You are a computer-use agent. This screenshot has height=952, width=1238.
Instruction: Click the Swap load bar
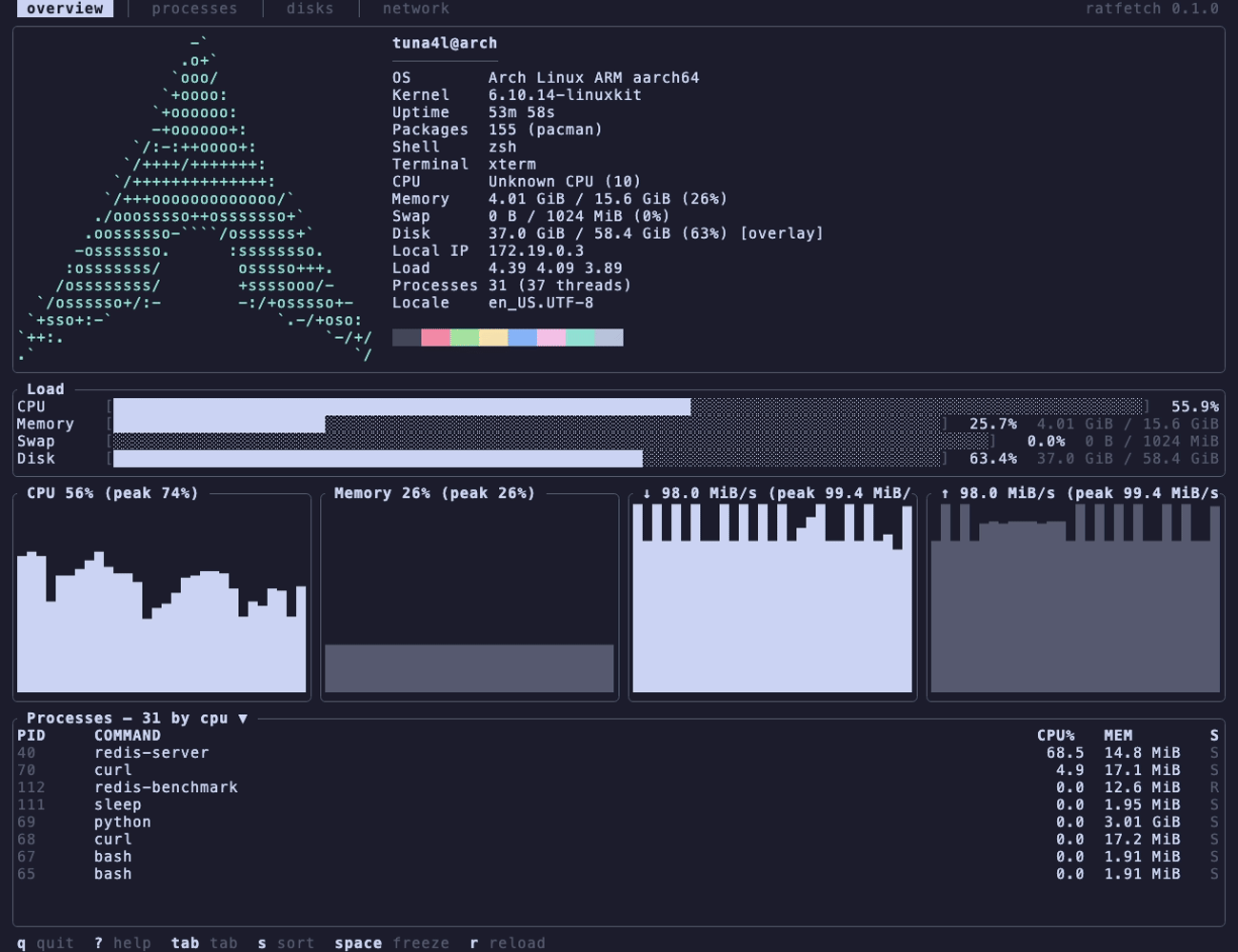point(551,442)
